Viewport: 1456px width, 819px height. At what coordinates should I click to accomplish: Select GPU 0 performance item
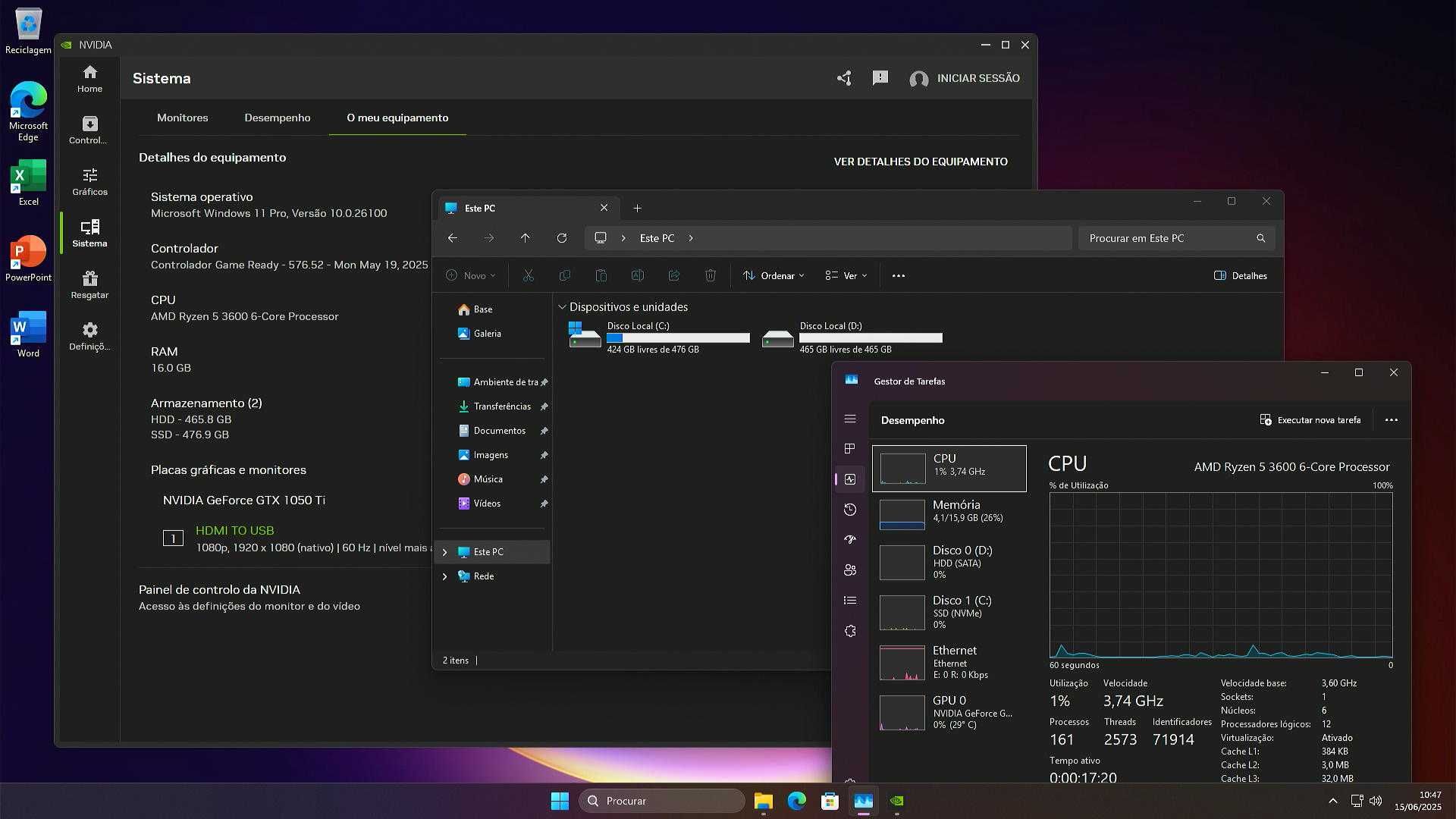tap(949, 712)
